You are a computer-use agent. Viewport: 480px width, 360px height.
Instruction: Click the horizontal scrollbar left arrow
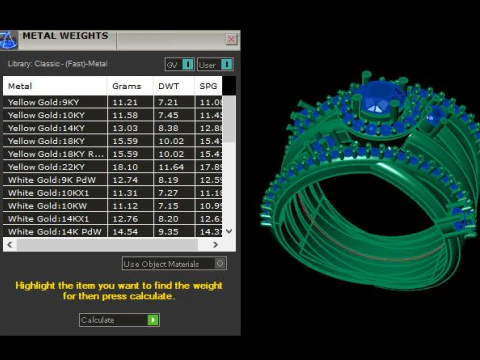[x=10, y=245]
